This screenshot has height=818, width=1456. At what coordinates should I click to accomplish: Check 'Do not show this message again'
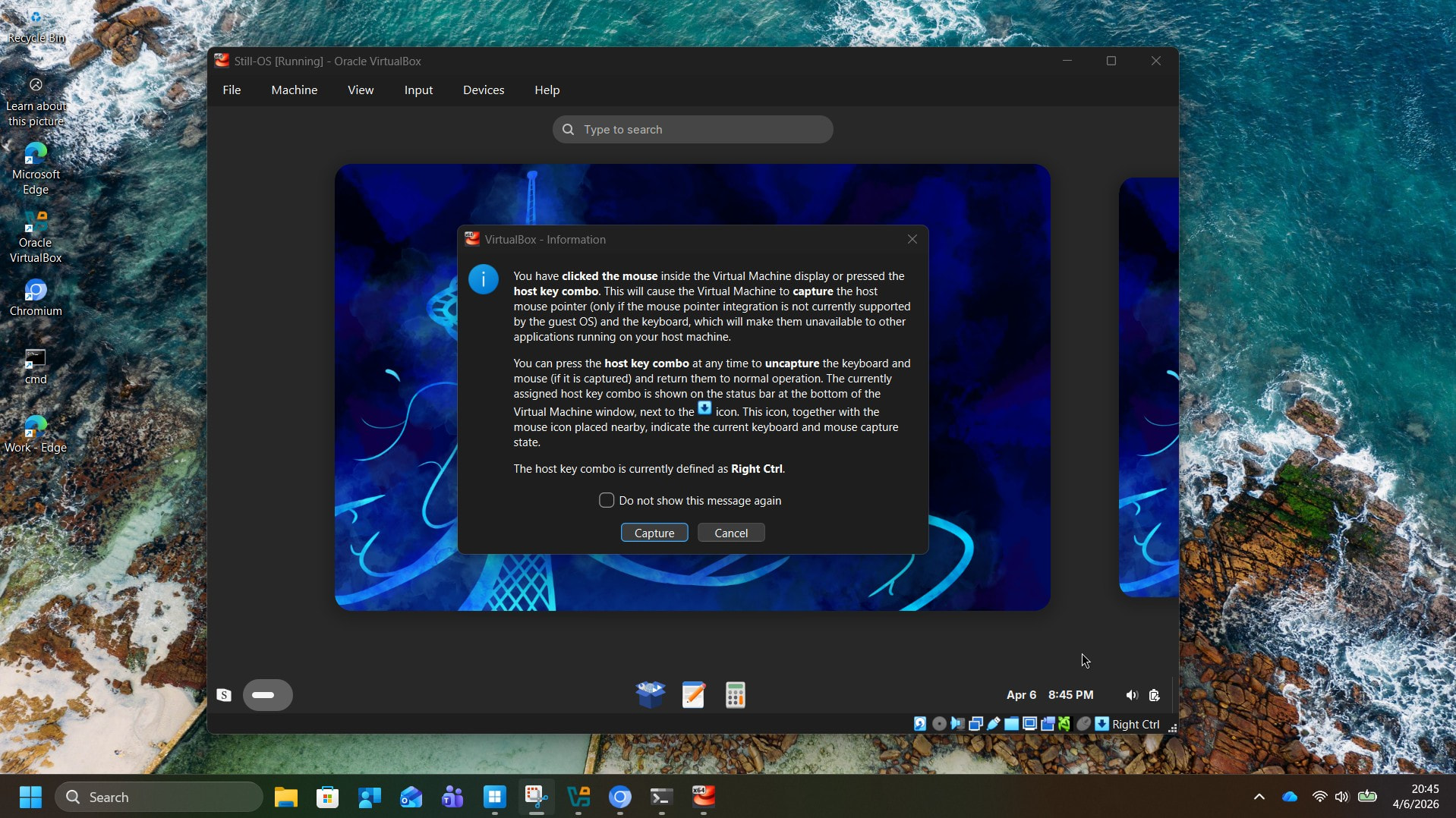coord(607,501)
